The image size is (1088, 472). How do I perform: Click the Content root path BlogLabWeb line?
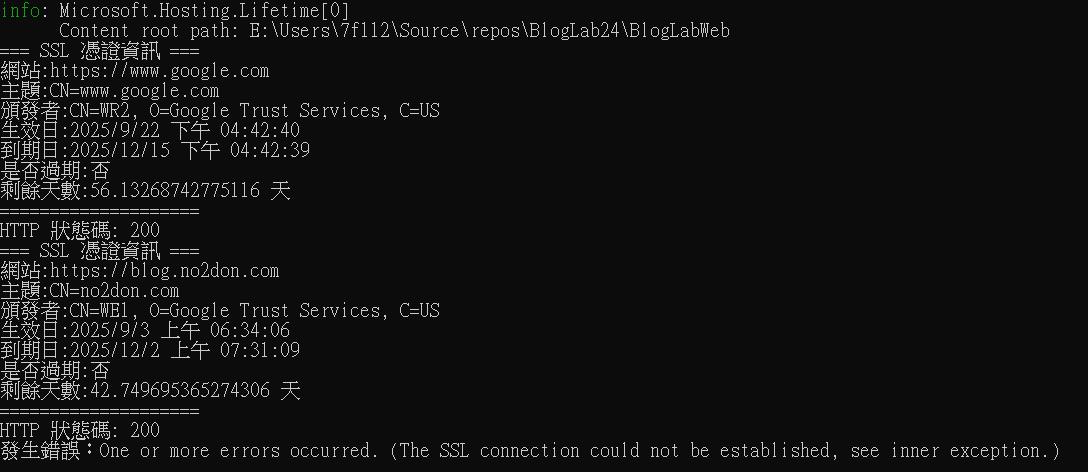(x=394, y=31)
